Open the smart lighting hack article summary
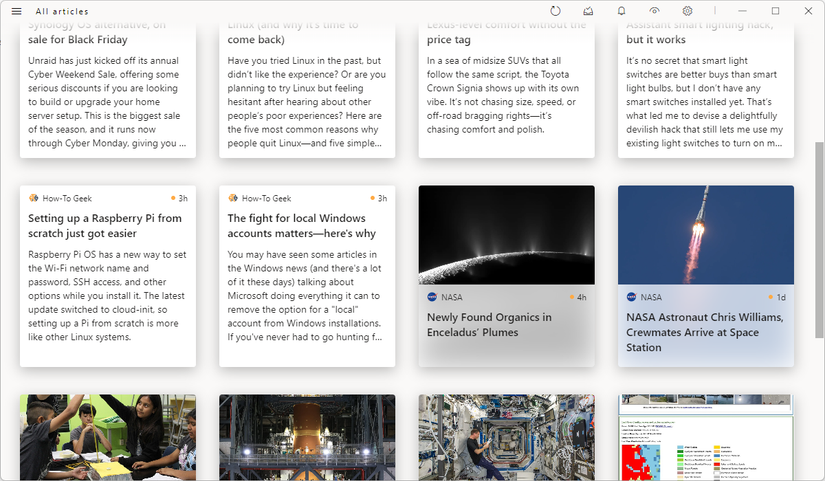 [705, 102]
